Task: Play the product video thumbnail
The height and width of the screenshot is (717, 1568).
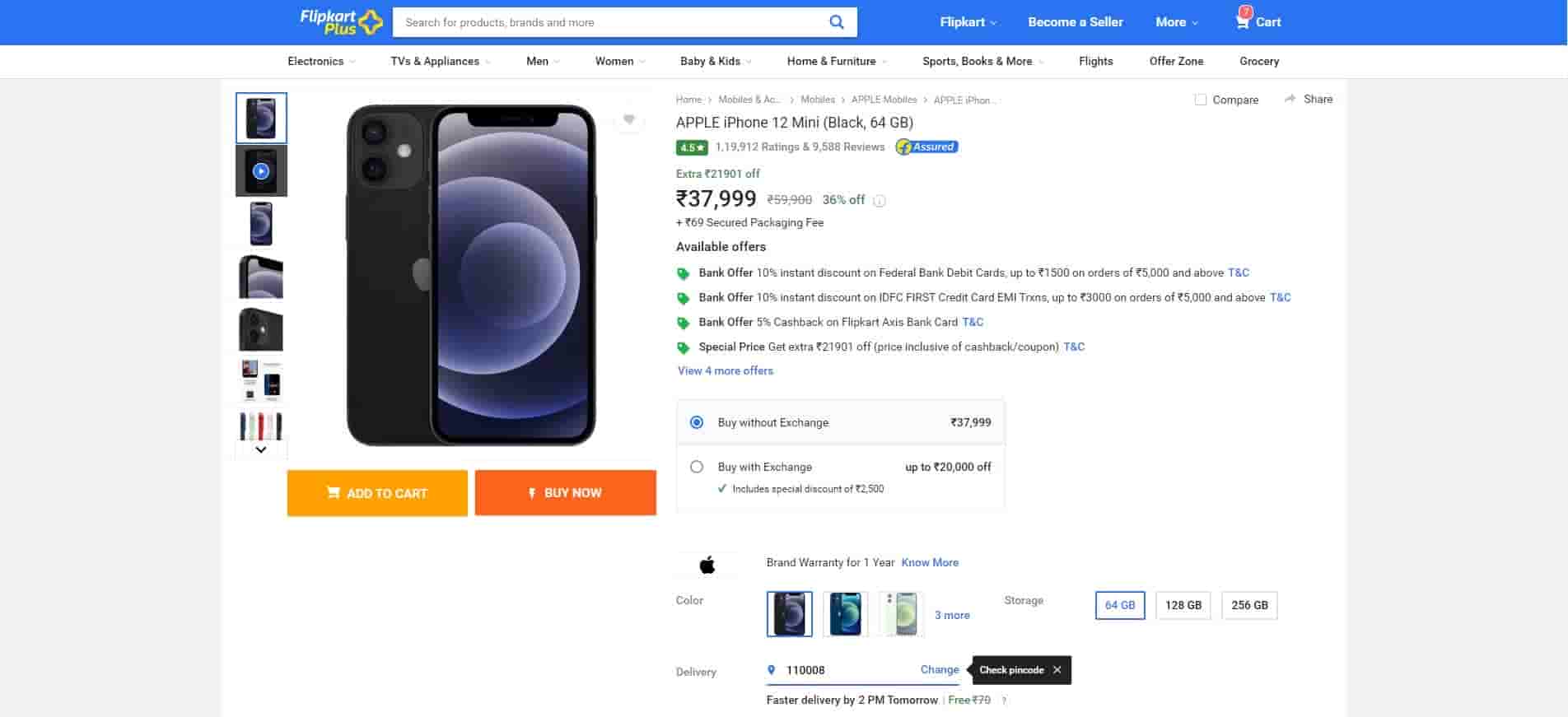Action: [261, 171]
